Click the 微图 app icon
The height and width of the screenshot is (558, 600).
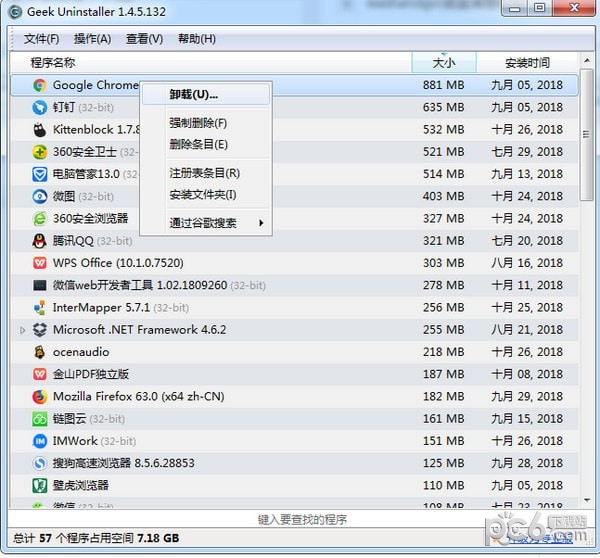(x=39, y=196)
